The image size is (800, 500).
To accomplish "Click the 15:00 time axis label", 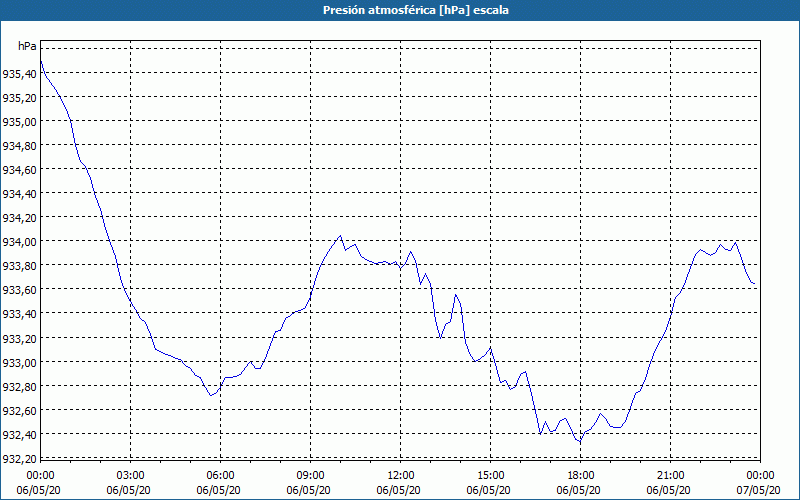I will click(x=491, y=476).
